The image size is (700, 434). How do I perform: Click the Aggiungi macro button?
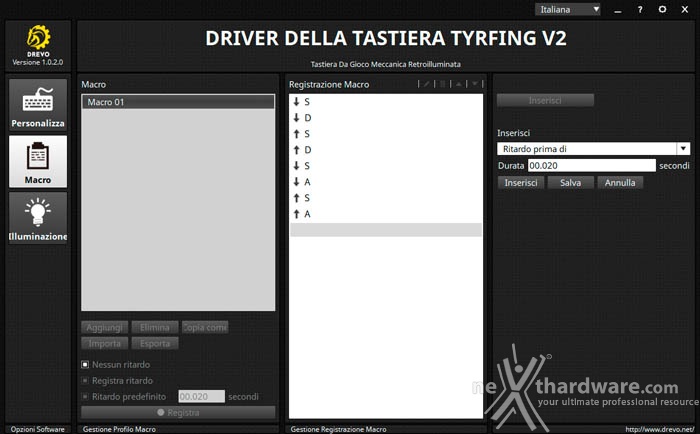pos(104,327)
